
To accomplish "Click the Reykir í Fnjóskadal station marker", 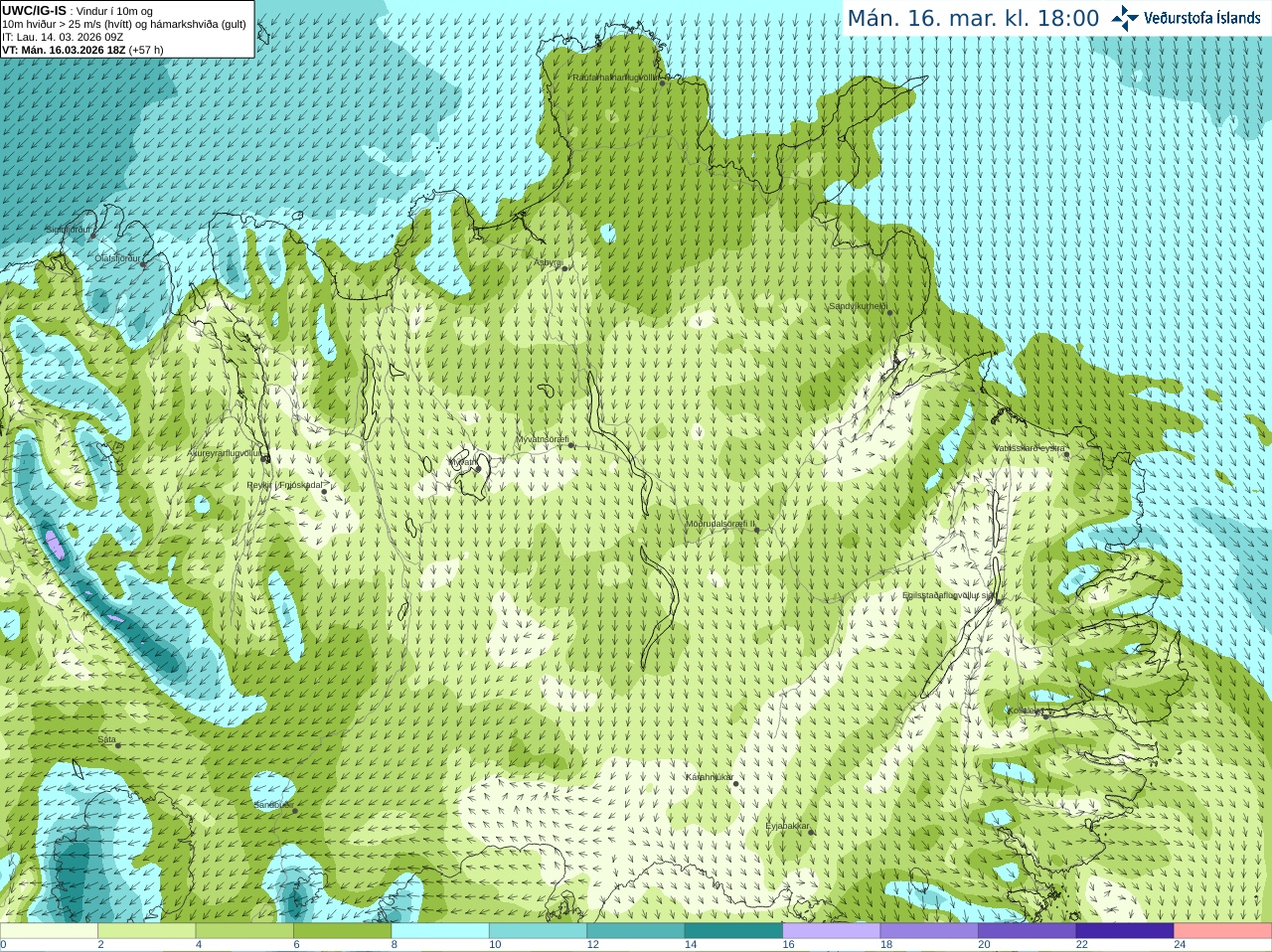I will point(322,491).
